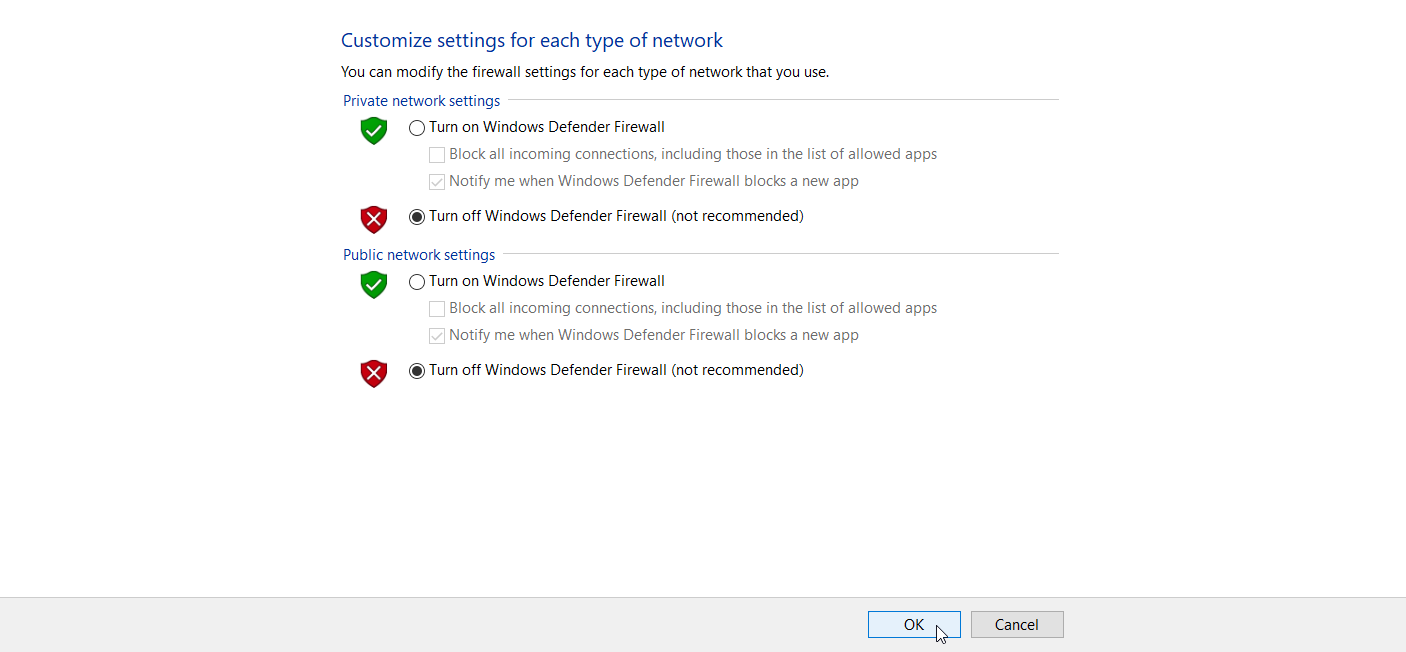Click the OK button
Screen dimensions: 1406x652
pyautogui.click(x=914, y=624)
